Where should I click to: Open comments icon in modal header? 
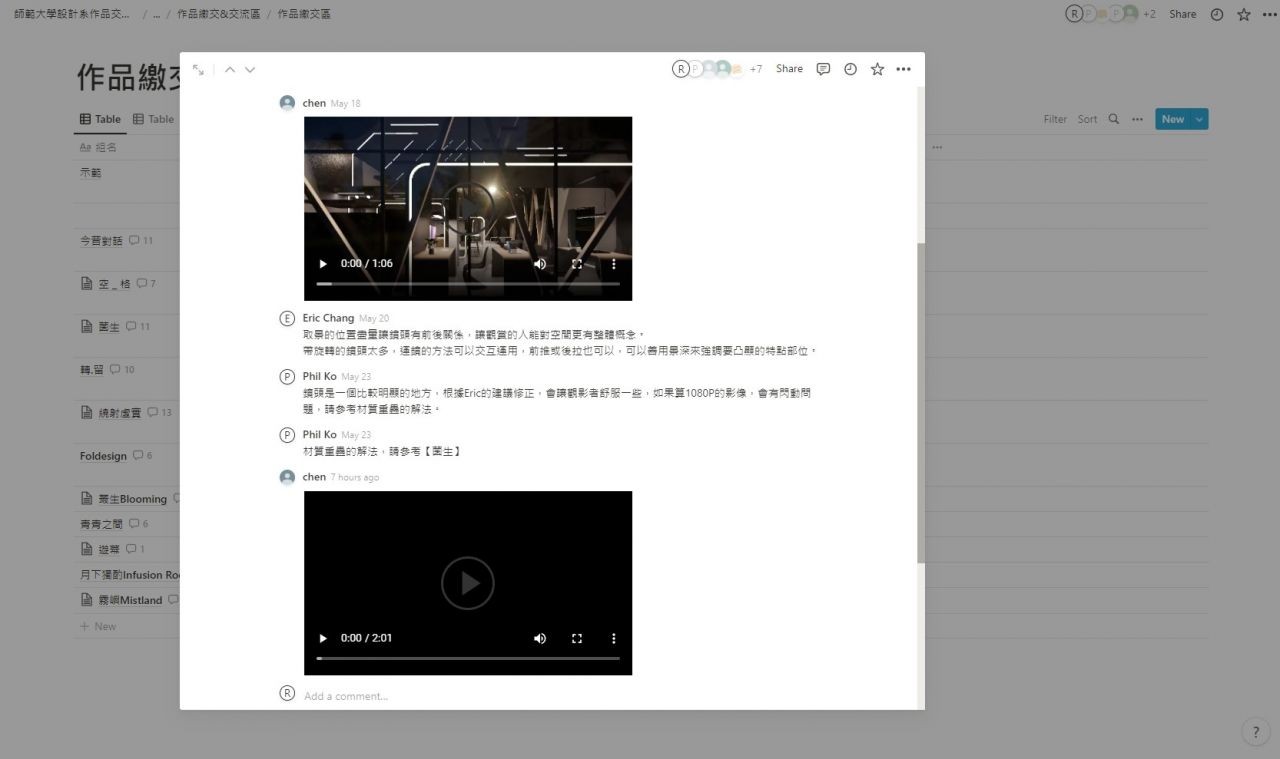click(823, 69)
